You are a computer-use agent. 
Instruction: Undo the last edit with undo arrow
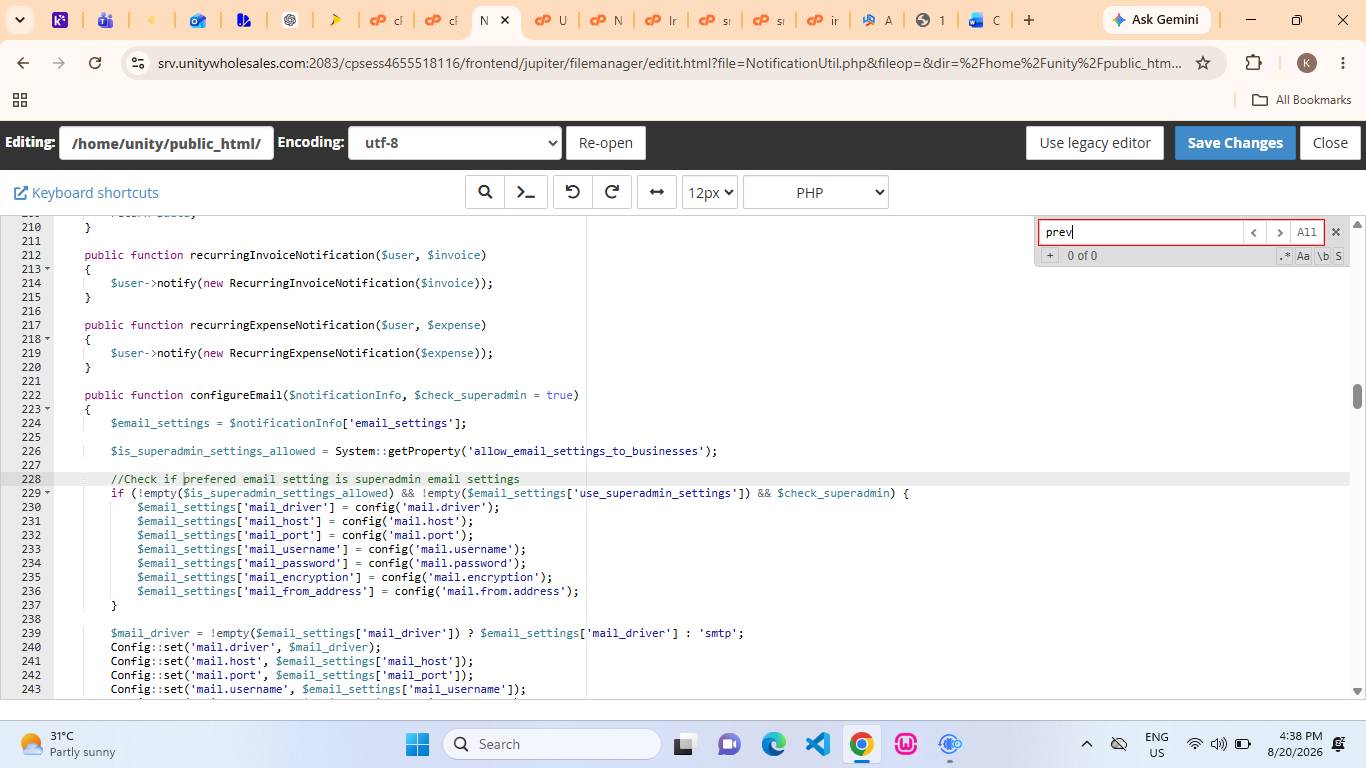(573, 193)
